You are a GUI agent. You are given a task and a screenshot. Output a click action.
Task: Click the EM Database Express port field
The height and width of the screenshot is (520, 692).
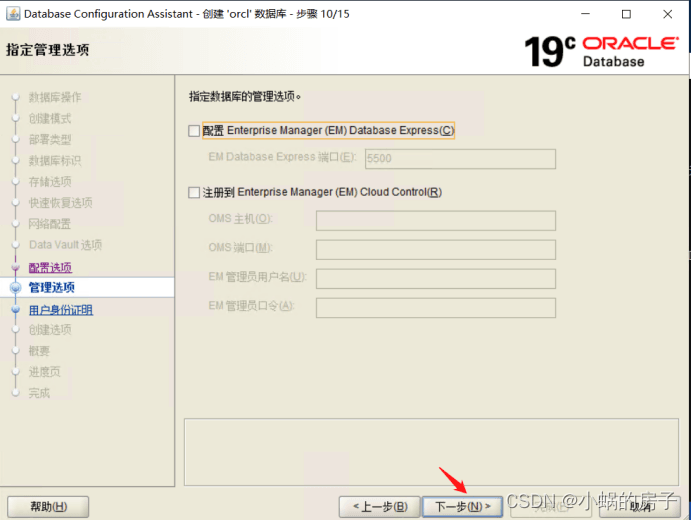pos(460,158)
